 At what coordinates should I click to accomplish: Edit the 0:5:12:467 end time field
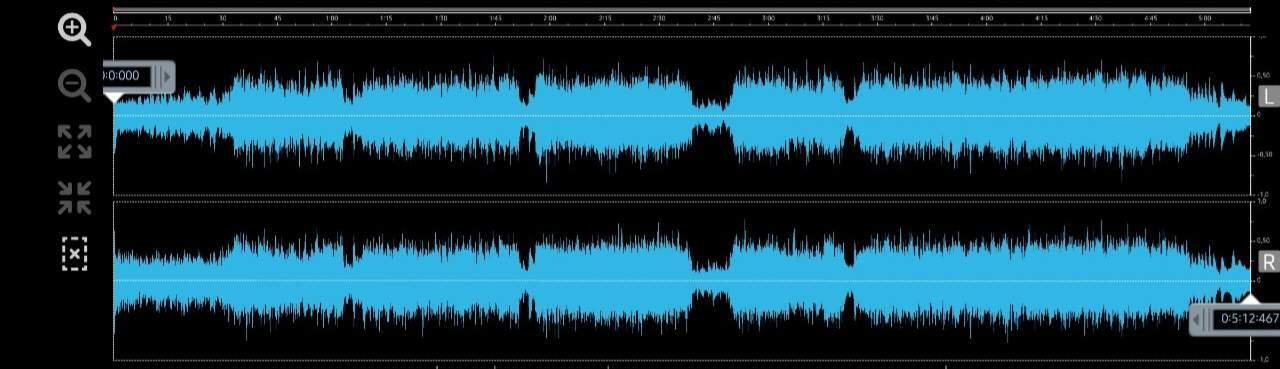(1247, 319)
